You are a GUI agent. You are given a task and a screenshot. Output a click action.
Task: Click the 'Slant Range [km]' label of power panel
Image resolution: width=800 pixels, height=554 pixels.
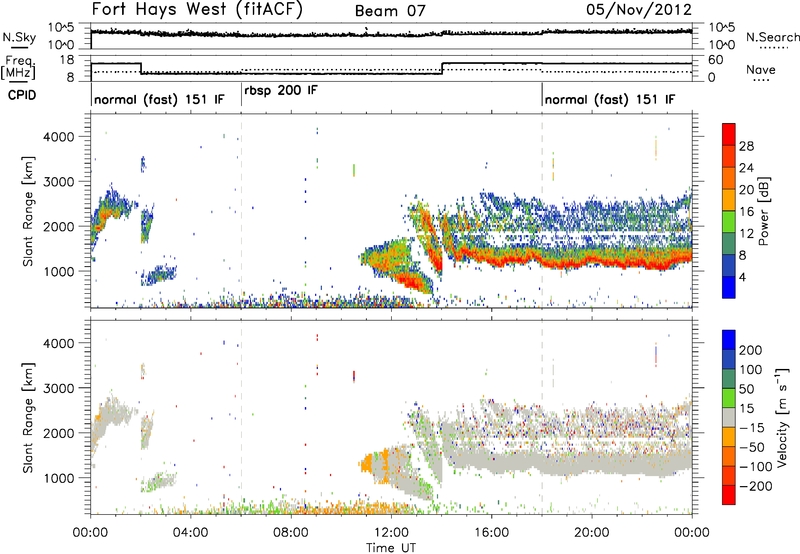[x=28, y=211]
